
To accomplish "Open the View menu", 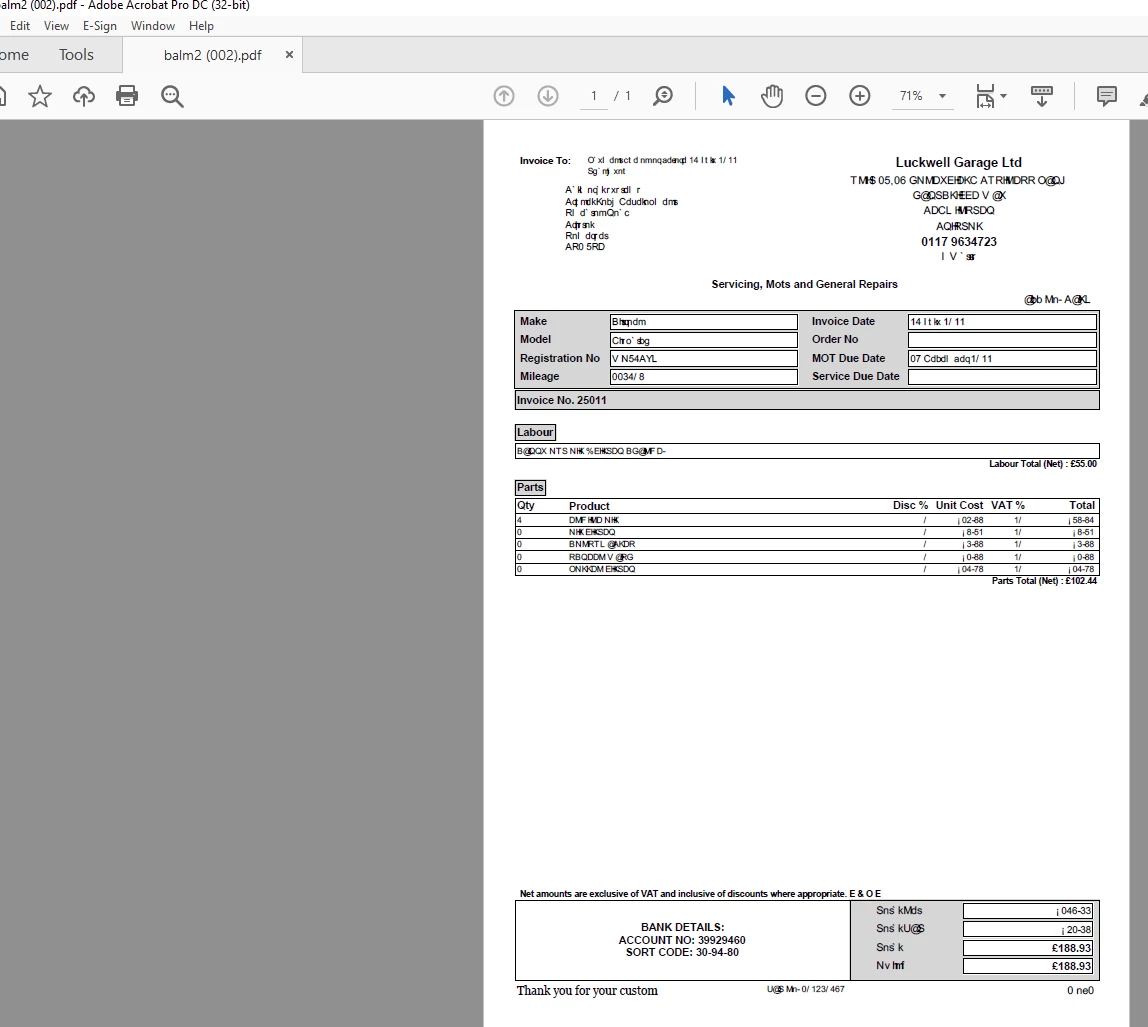I will click(x=56, y=26).
